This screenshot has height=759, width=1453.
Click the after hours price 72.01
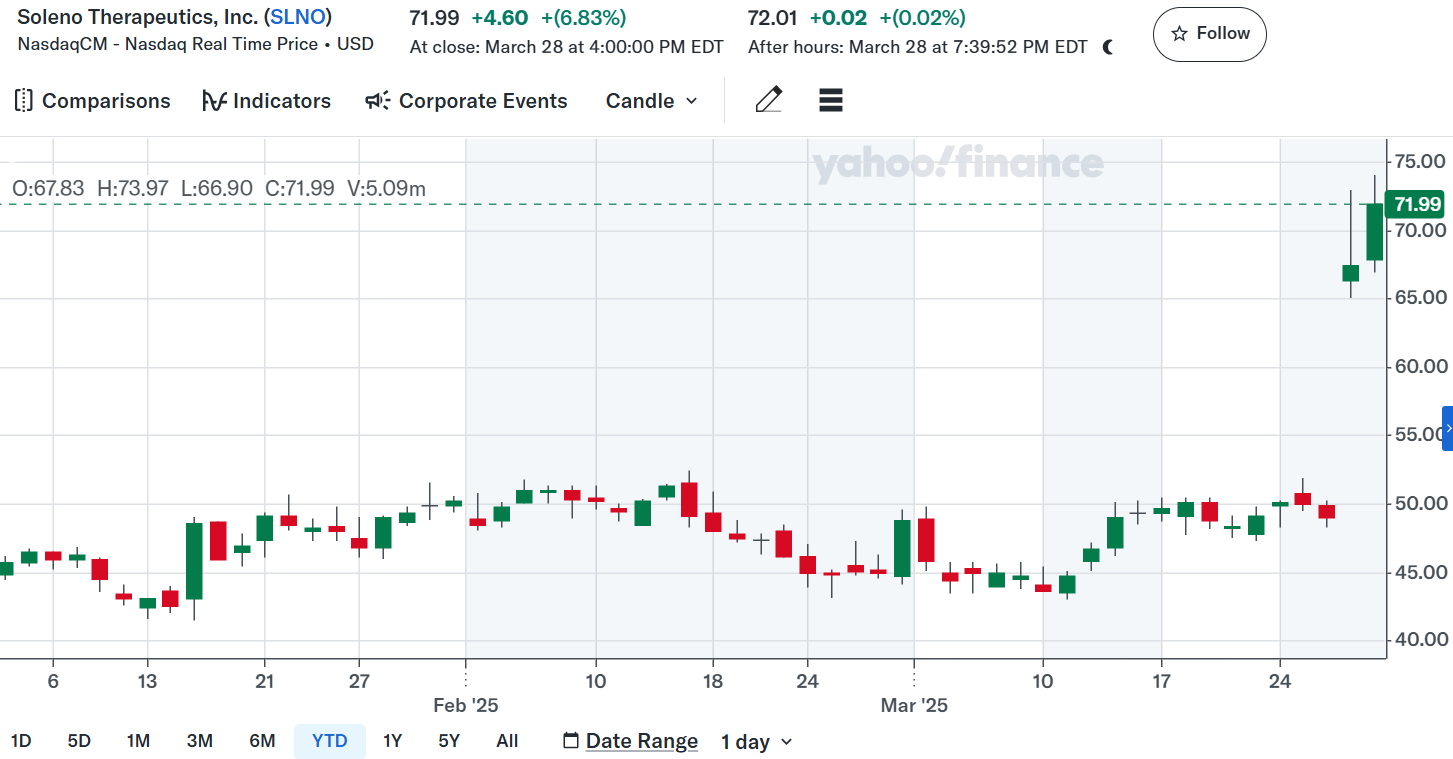coord(773,17)
